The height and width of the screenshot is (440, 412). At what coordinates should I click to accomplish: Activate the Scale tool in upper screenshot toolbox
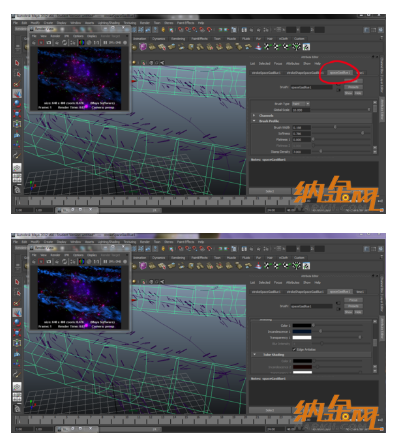[17, 114]
